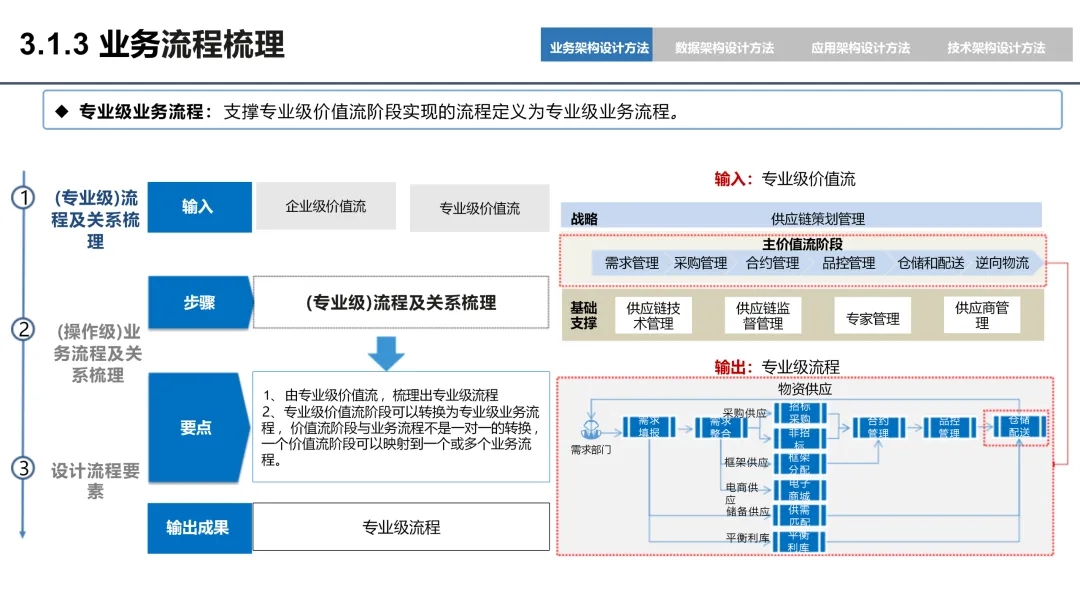Screen dimensions: 1080x608
Task: Click the blue 要点 arrow block
Action: pos(198,428)
